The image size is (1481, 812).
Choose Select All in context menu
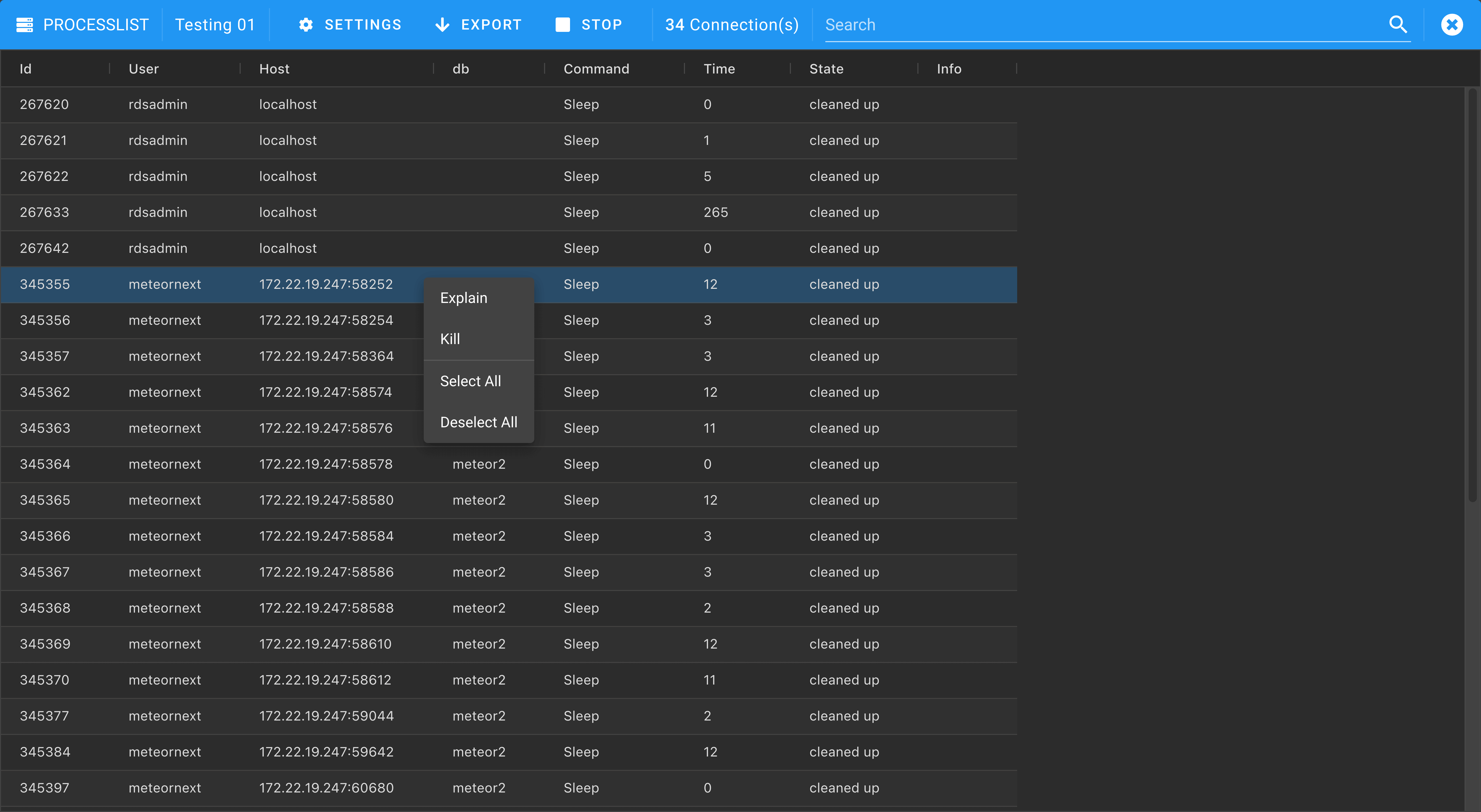tap(479, 381)
